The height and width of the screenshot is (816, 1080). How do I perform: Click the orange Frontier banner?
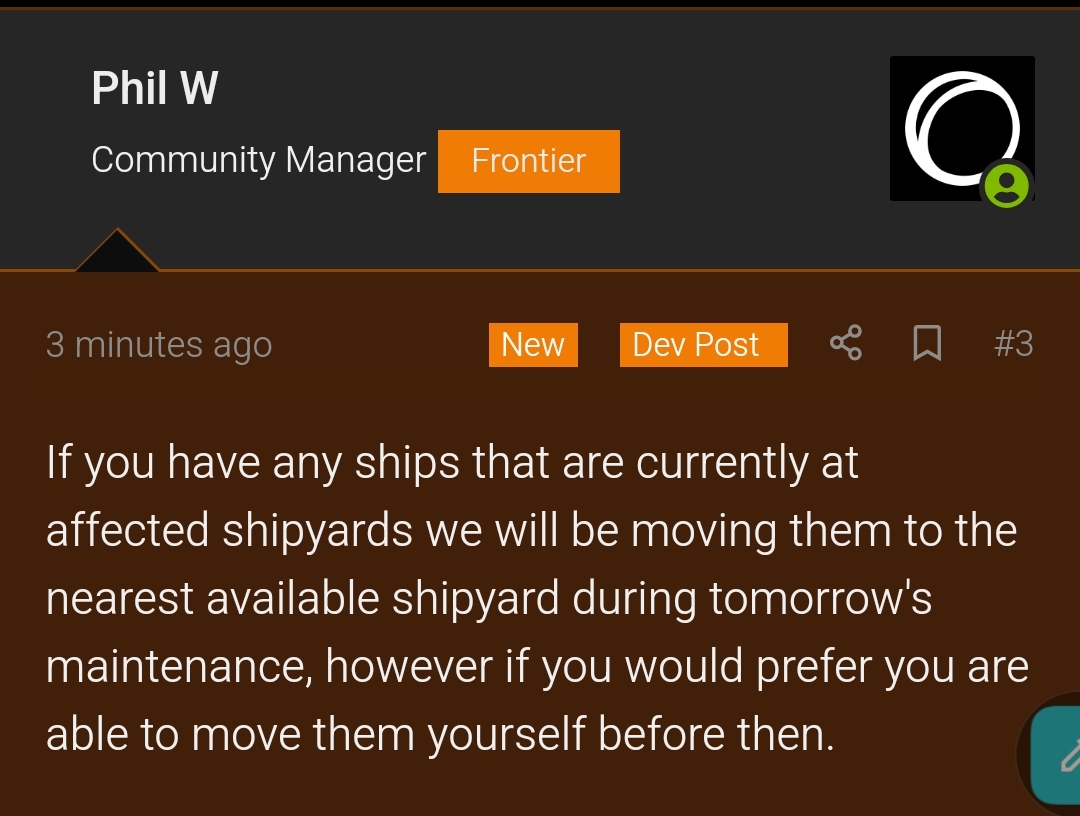[529, 161]
